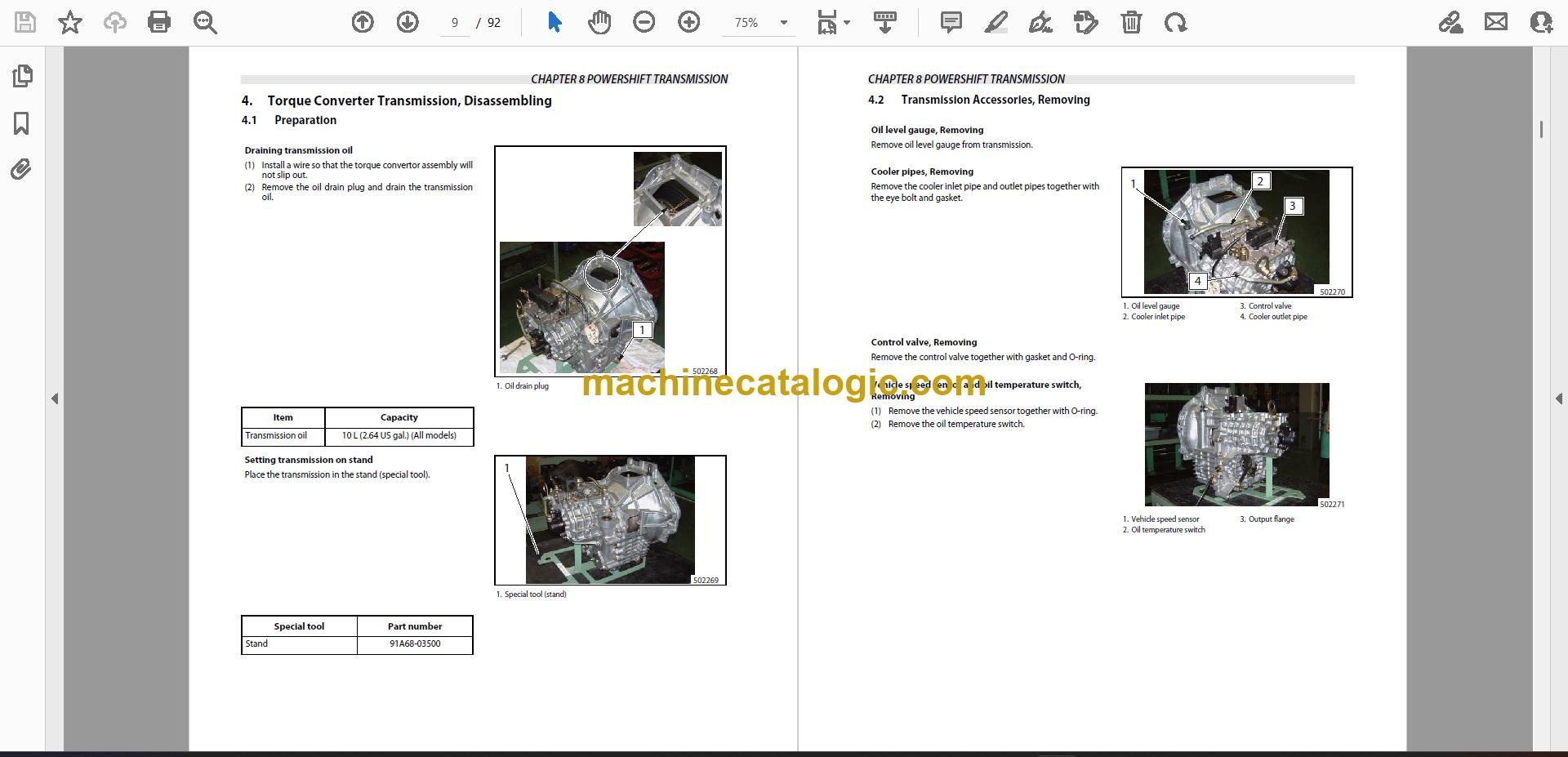Save the document with the floppy disk icon
Screen dimensions: 1568x757
point(25,22)
